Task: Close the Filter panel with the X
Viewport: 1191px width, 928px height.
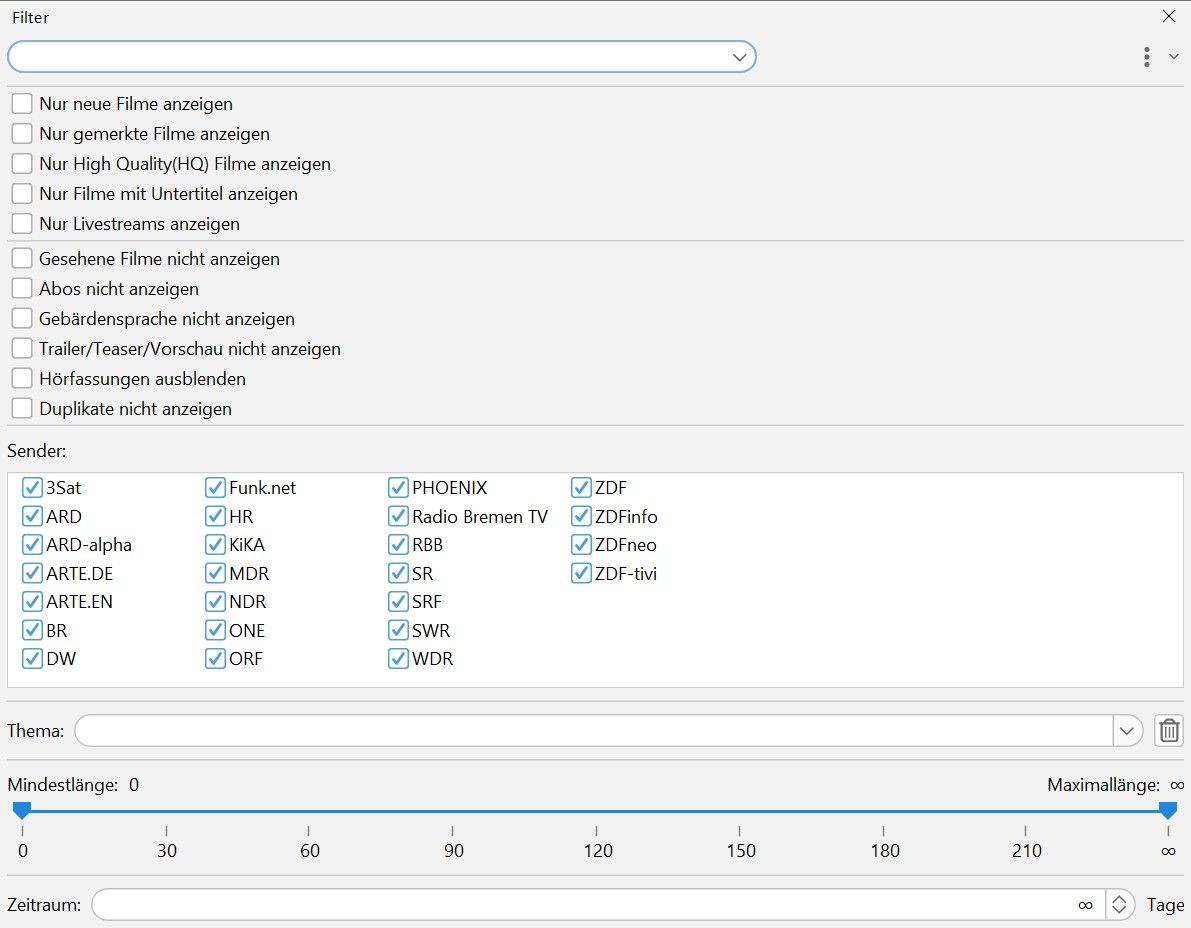Action: [1169, 16]
